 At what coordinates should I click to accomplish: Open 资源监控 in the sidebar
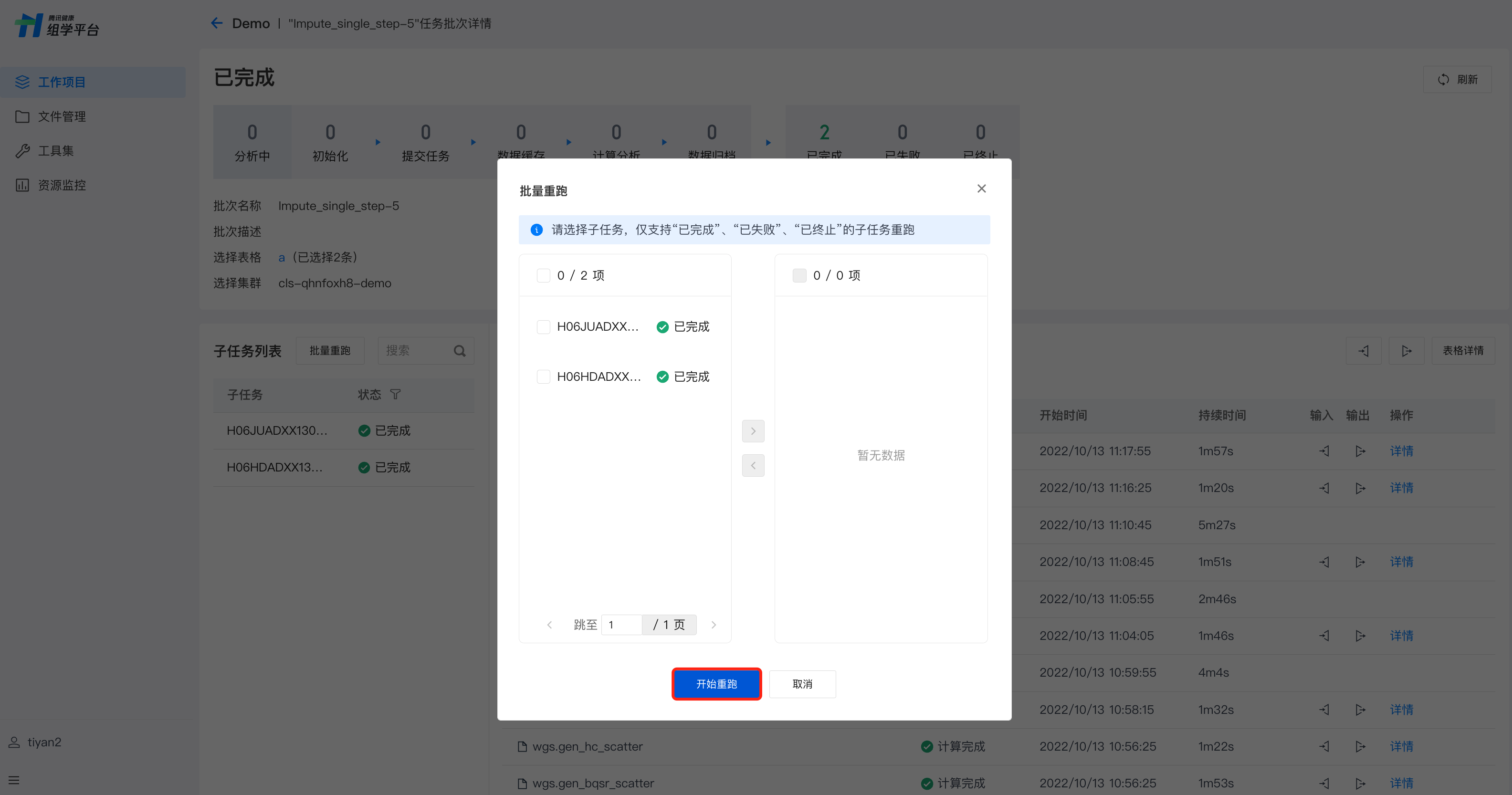tap(62, 186)
